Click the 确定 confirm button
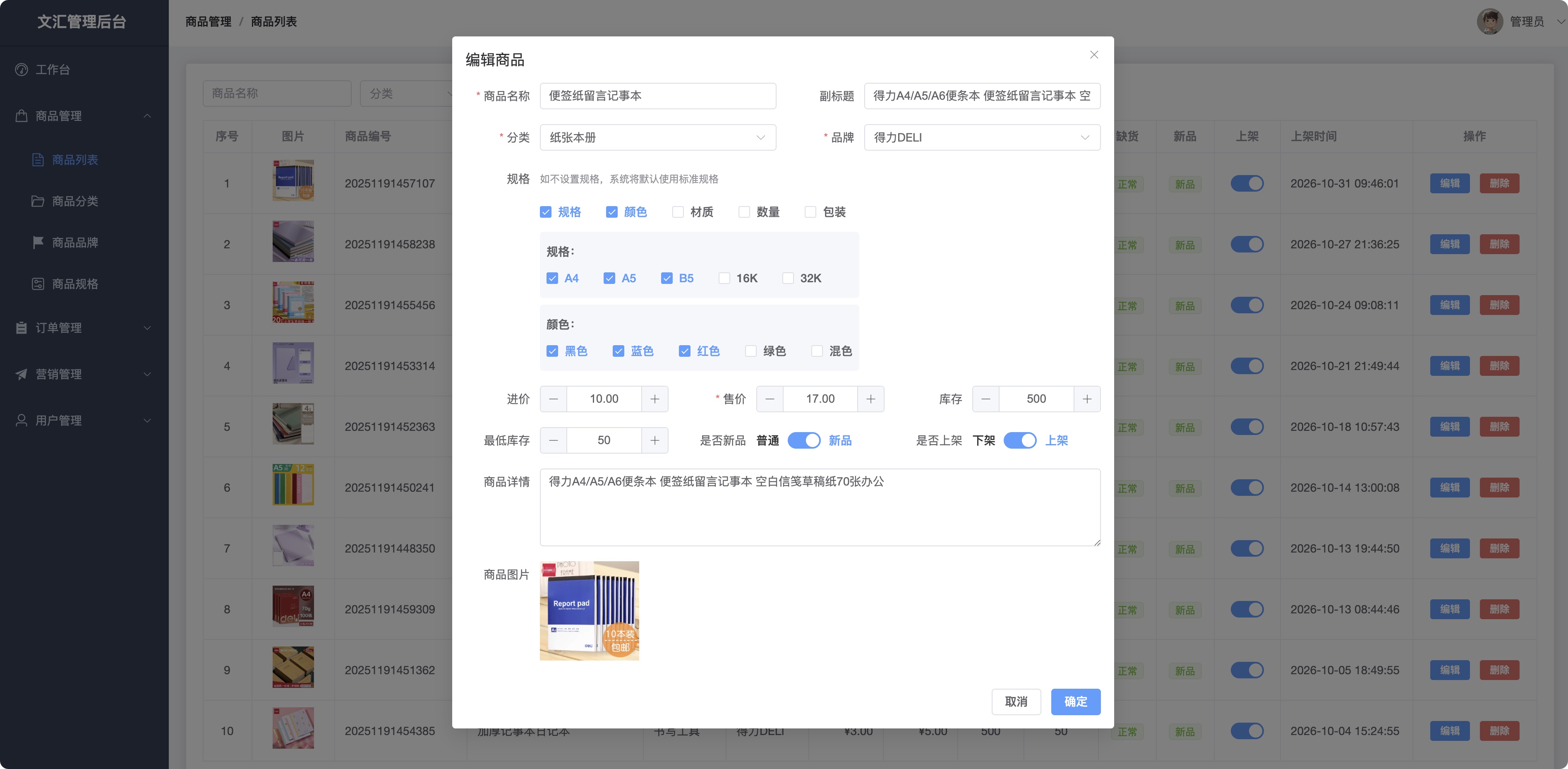1568x769 pixels. [x=1076, y=702]
